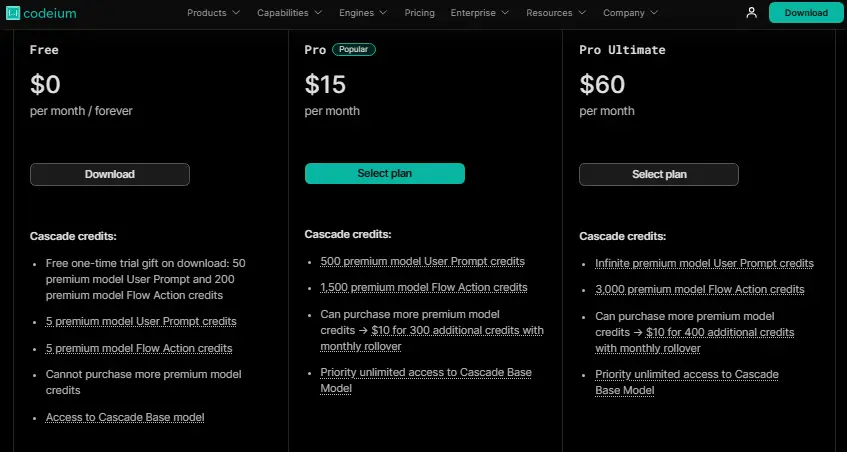The width and height of the screenshot is (847, 452).
Task: Open the user account profile icon
Action: point(751,13)
